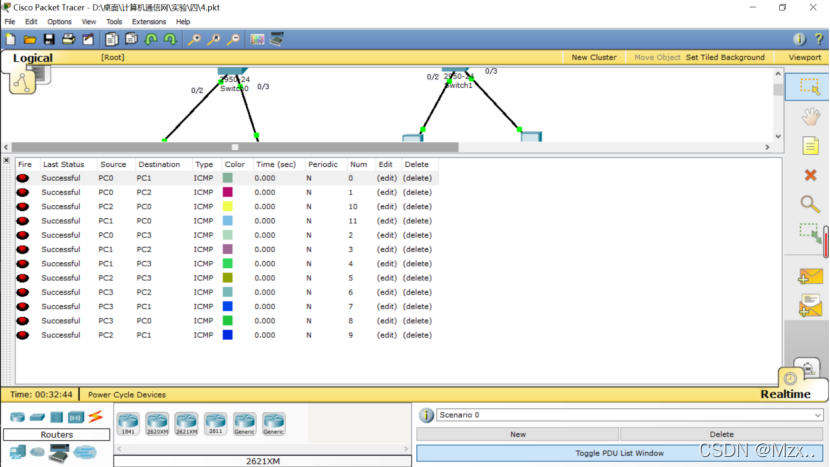The width and height of the screenshot is (830, 467).
Task: Activate the Move Layout hand tool
Action: 810,117
